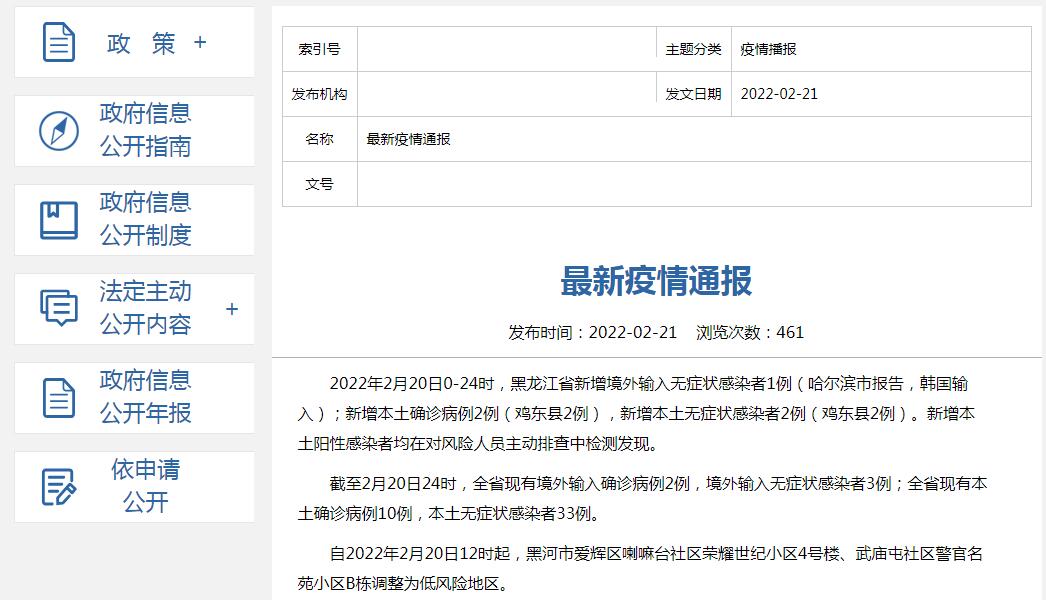Screen dimensions: 1046x600
Task: Click the 发文日期 value 2022-02-21
Action: tap(779, 94)
